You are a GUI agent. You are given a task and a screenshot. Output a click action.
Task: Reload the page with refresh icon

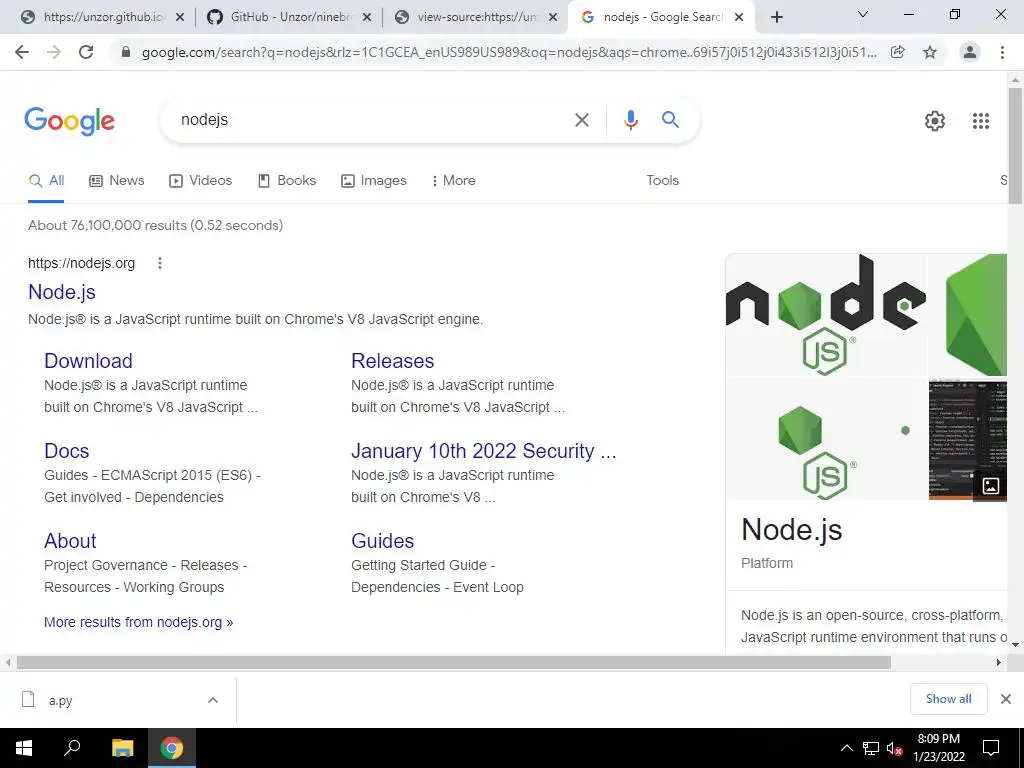coord(86,52)
